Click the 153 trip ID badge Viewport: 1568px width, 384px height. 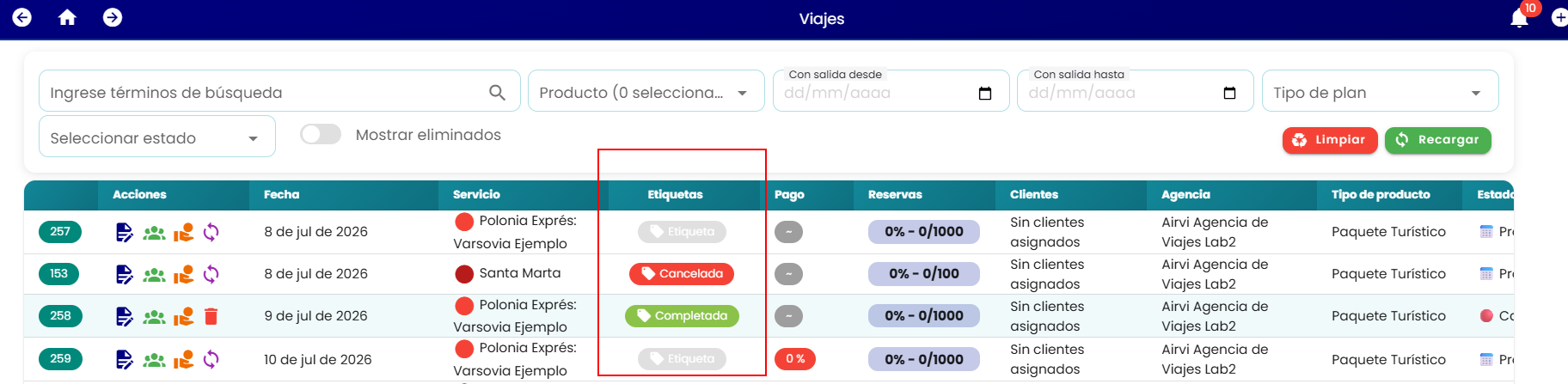click(x=58, y=274)
